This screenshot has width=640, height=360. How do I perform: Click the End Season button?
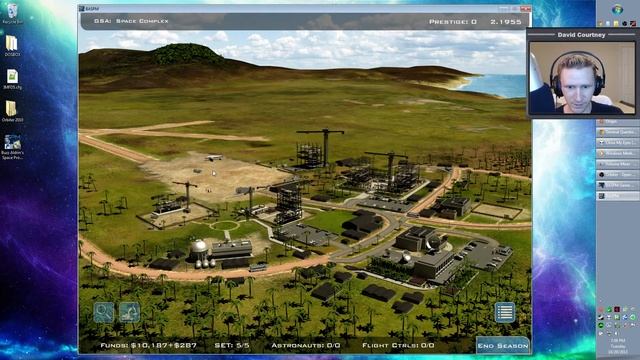pos(503,346)
